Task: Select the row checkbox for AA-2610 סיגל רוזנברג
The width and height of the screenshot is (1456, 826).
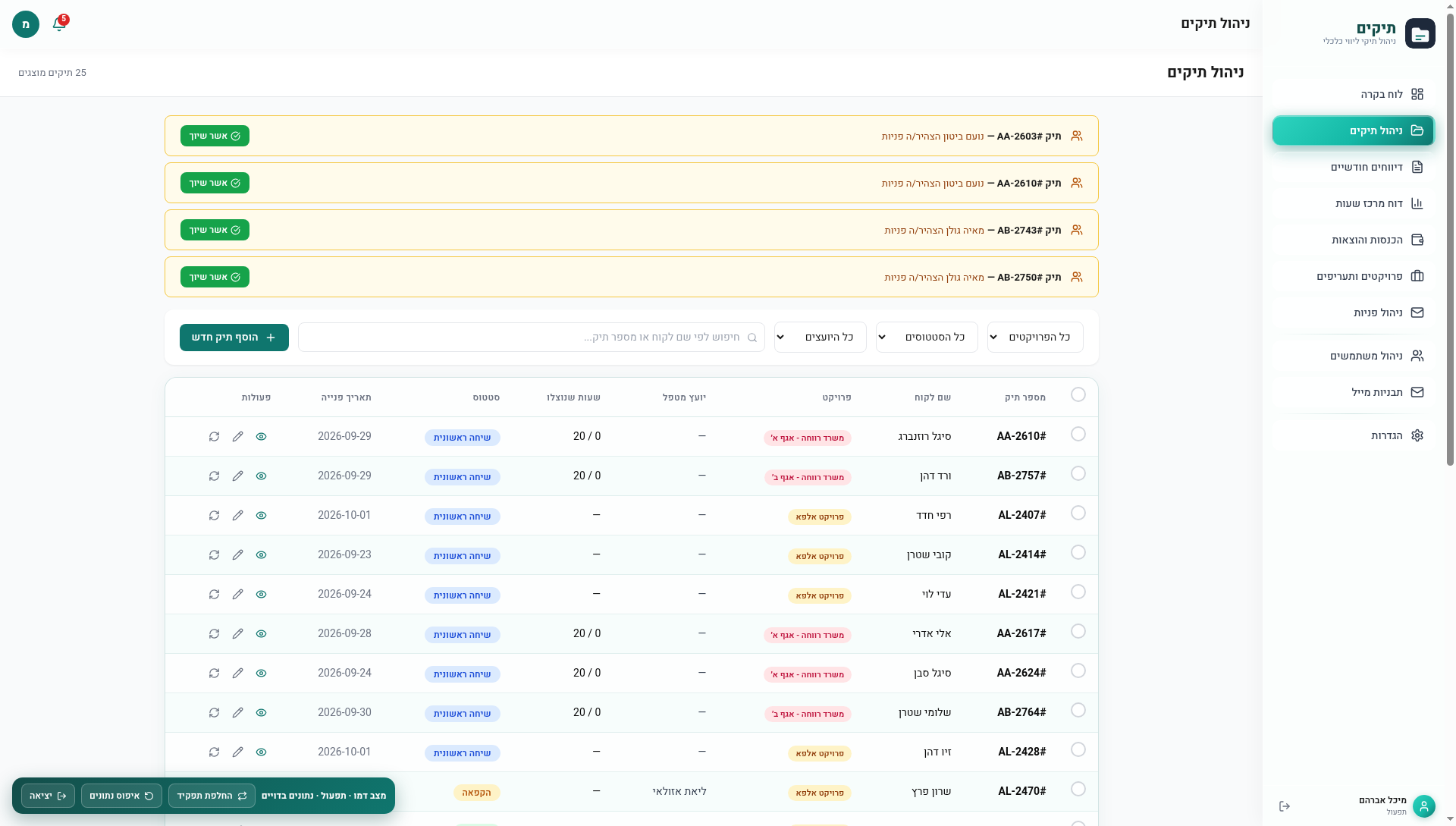Action: (x=1078, y=434)
